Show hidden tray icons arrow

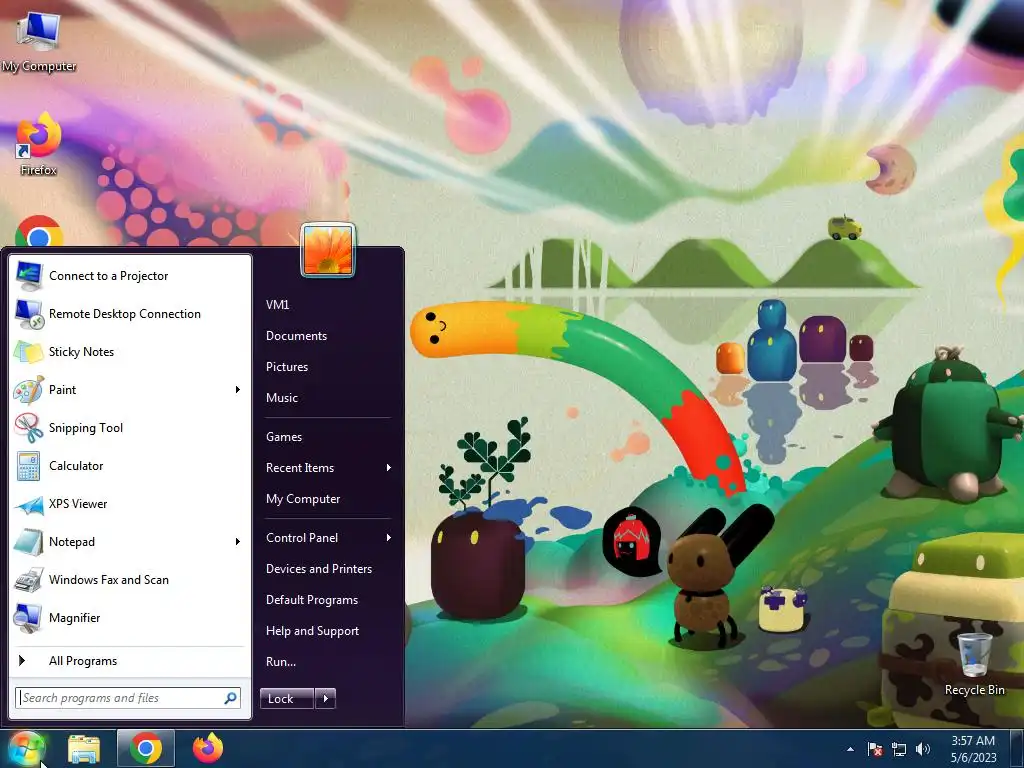[x=850, y=750]
